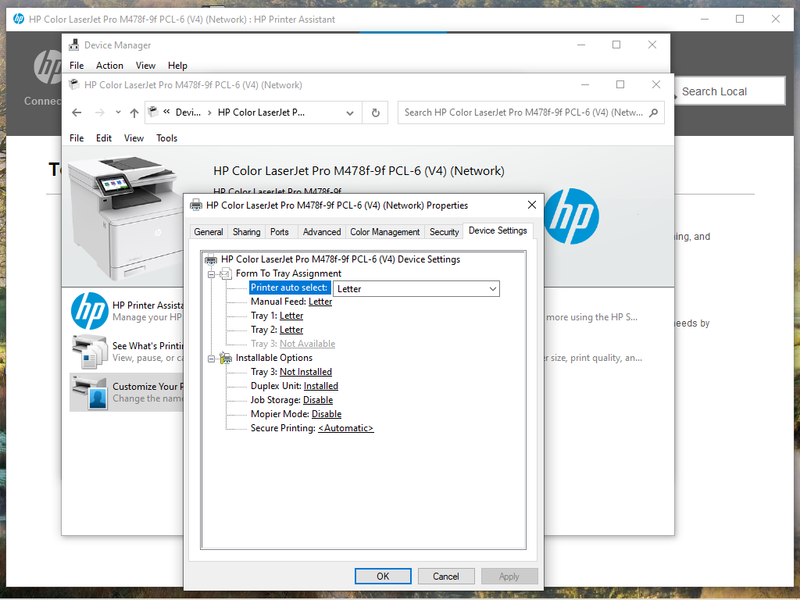
Task: Click the large blue hp logo
Action: (571, 216)
